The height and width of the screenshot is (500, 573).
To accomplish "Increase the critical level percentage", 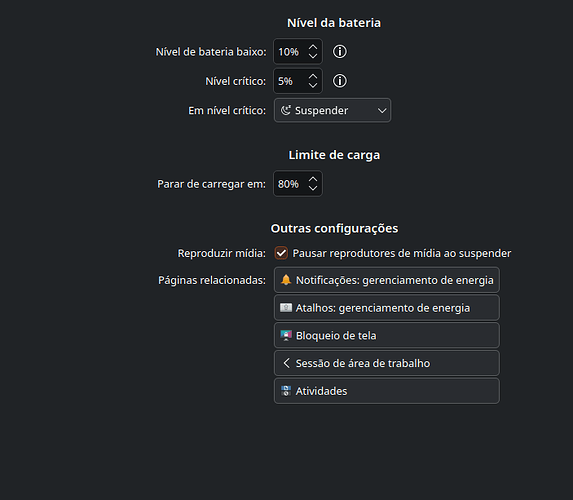I will click(x=313, y=76).
